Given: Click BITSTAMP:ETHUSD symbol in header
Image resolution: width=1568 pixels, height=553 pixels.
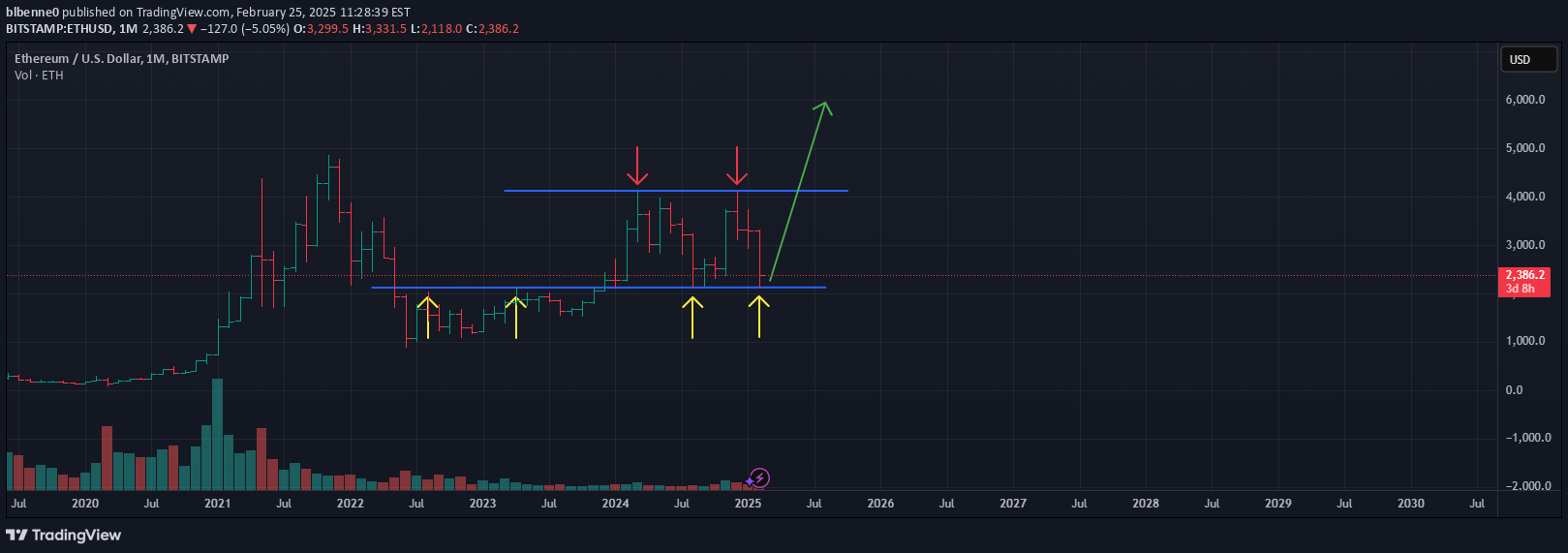Looking at the screenshot, I should click(x=58, y=29).
